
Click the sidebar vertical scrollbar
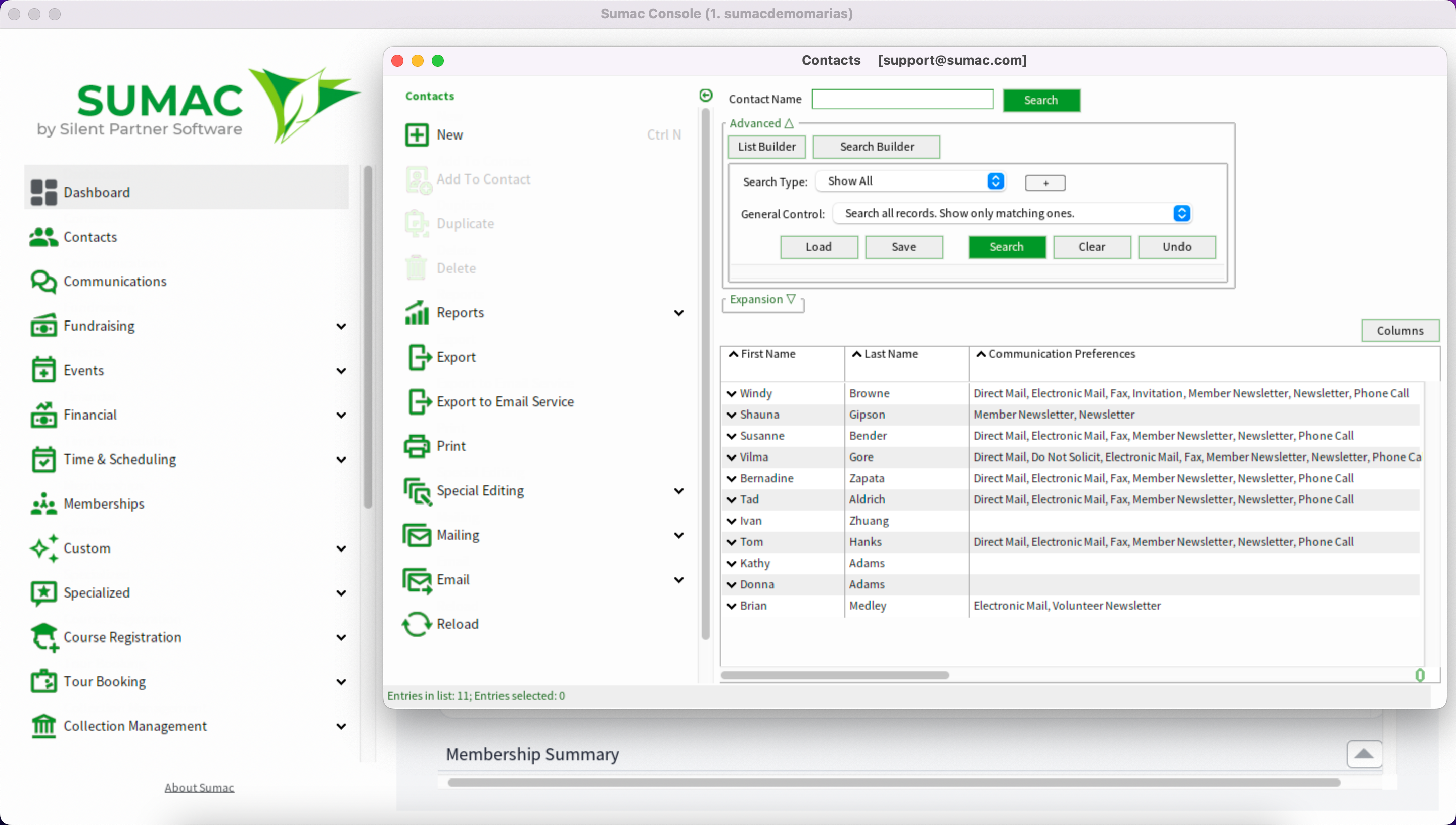[368, 337]
